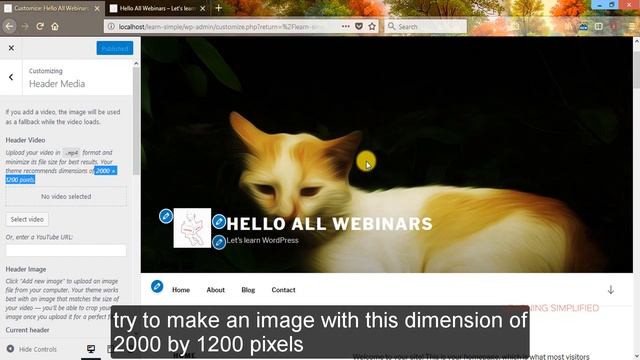
Task: Open the browser sidebar icon
Action: pos(598,27)
